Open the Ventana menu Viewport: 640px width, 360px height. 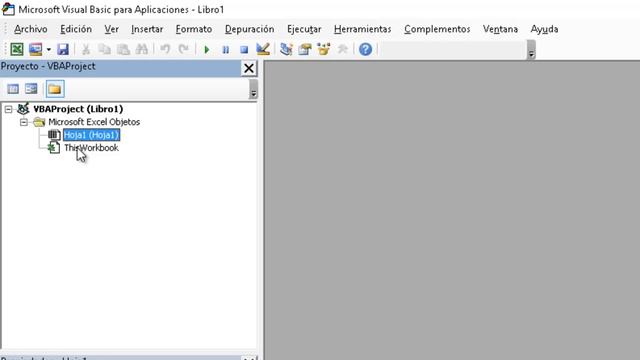(x=500, y=29)
